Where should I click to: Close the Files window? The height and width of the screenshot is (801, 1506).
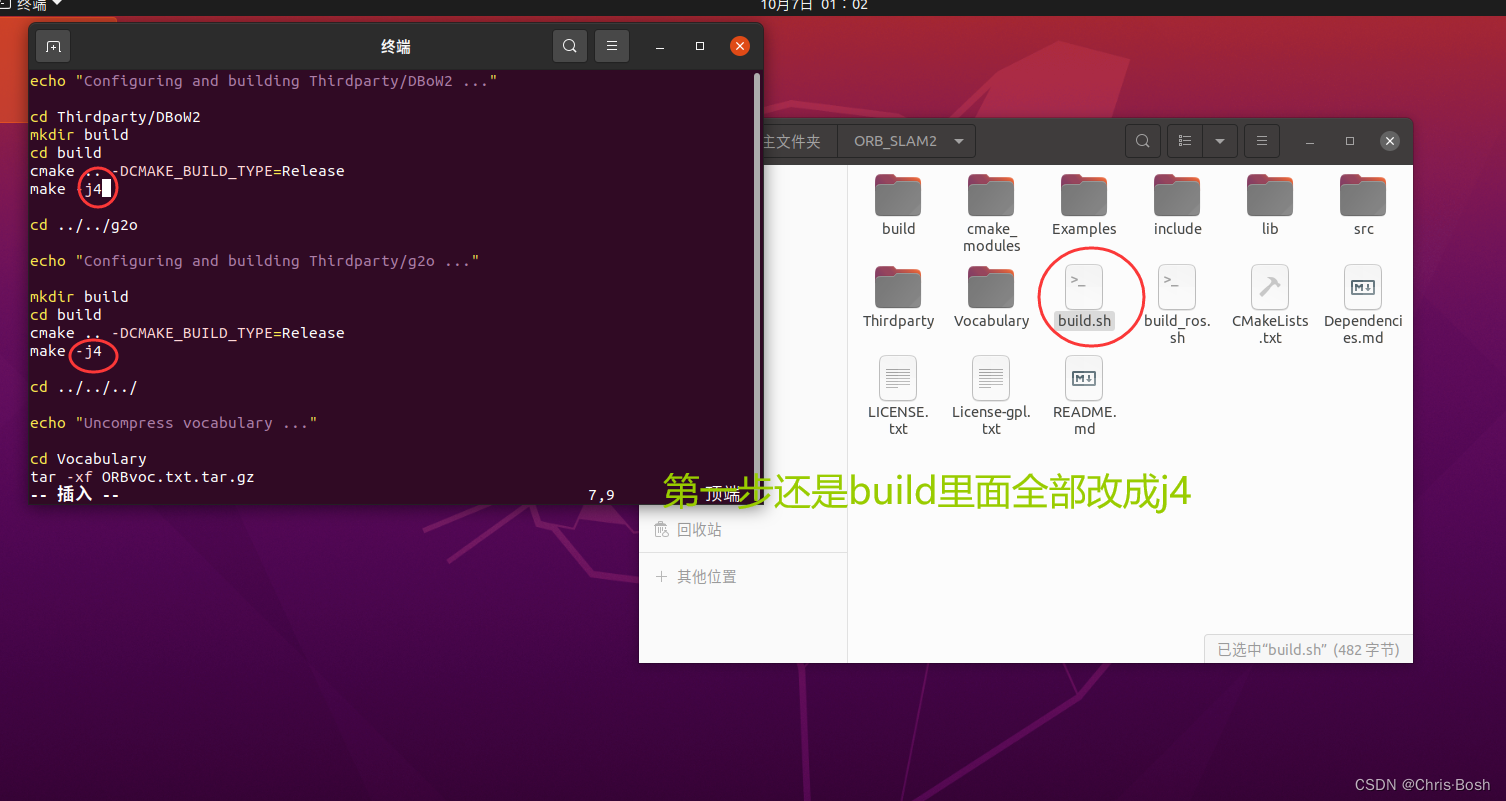tap(1390, 141)
